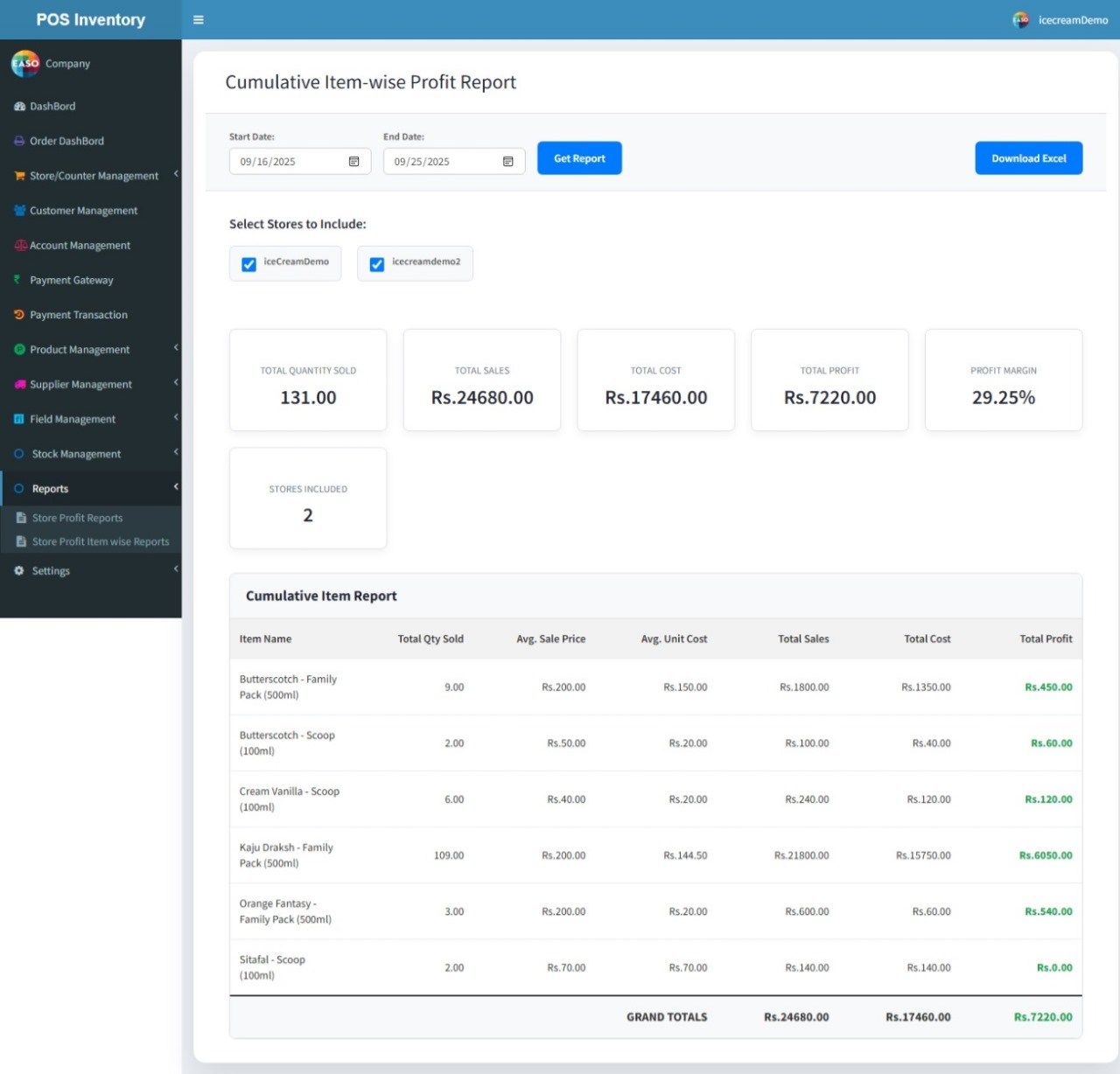Screen dimensions: 1120x1074
Task: Open the DashBord from the sidebar
Action: [x=52, y=106]
